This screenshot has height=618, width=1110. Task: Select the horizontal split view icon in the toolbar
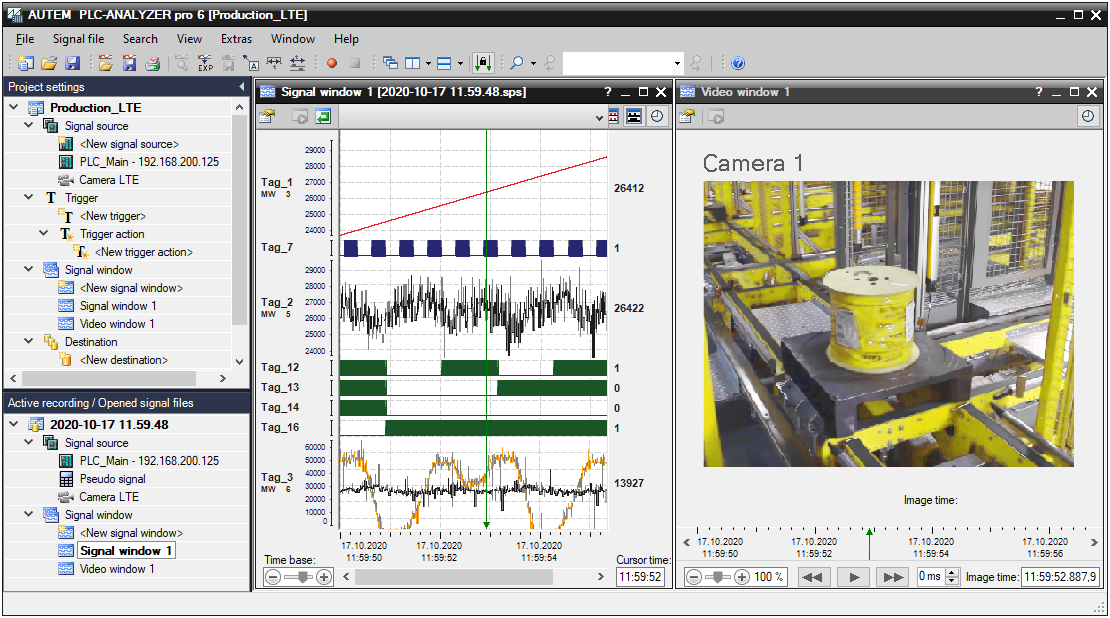coord(444,63)
